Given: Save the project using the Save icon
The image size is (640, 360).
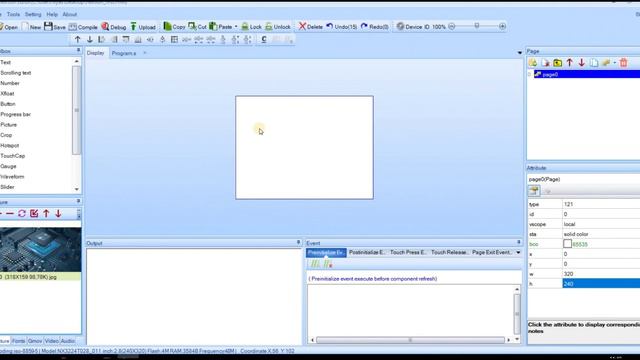Looking at the screenshot, I should click(x=55, y=27).
